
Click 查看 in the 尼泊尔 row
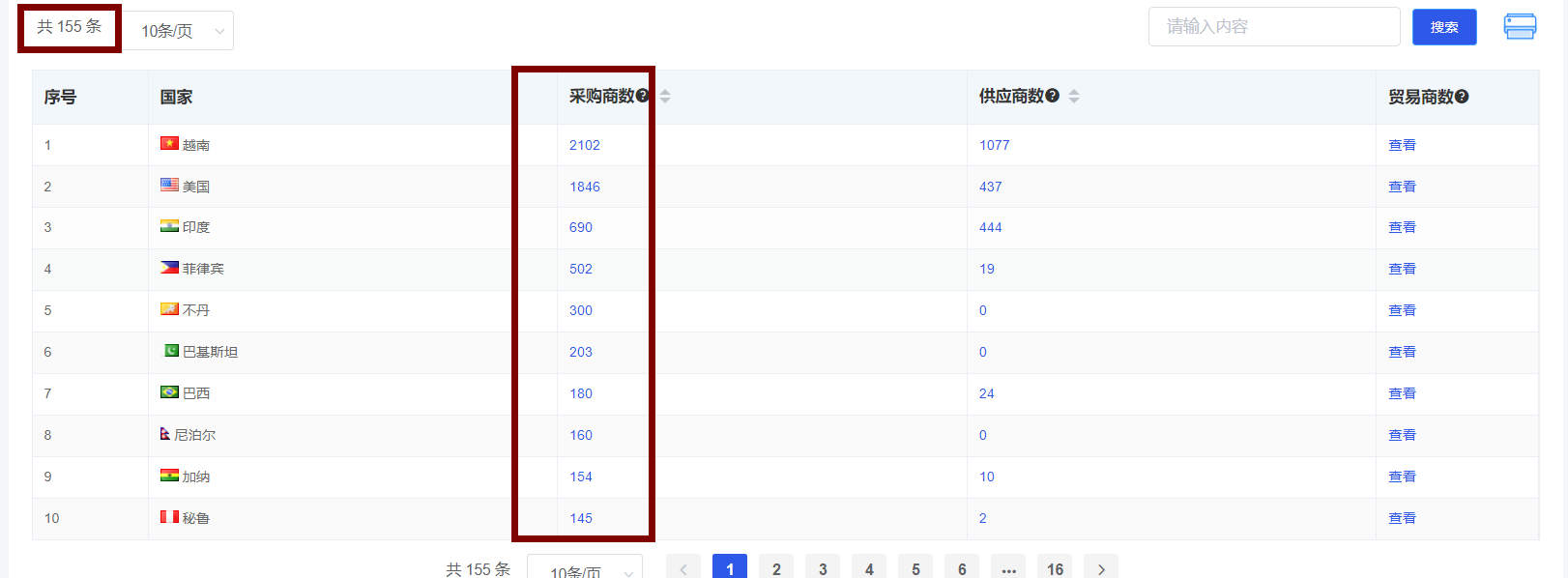[1402, 435]
